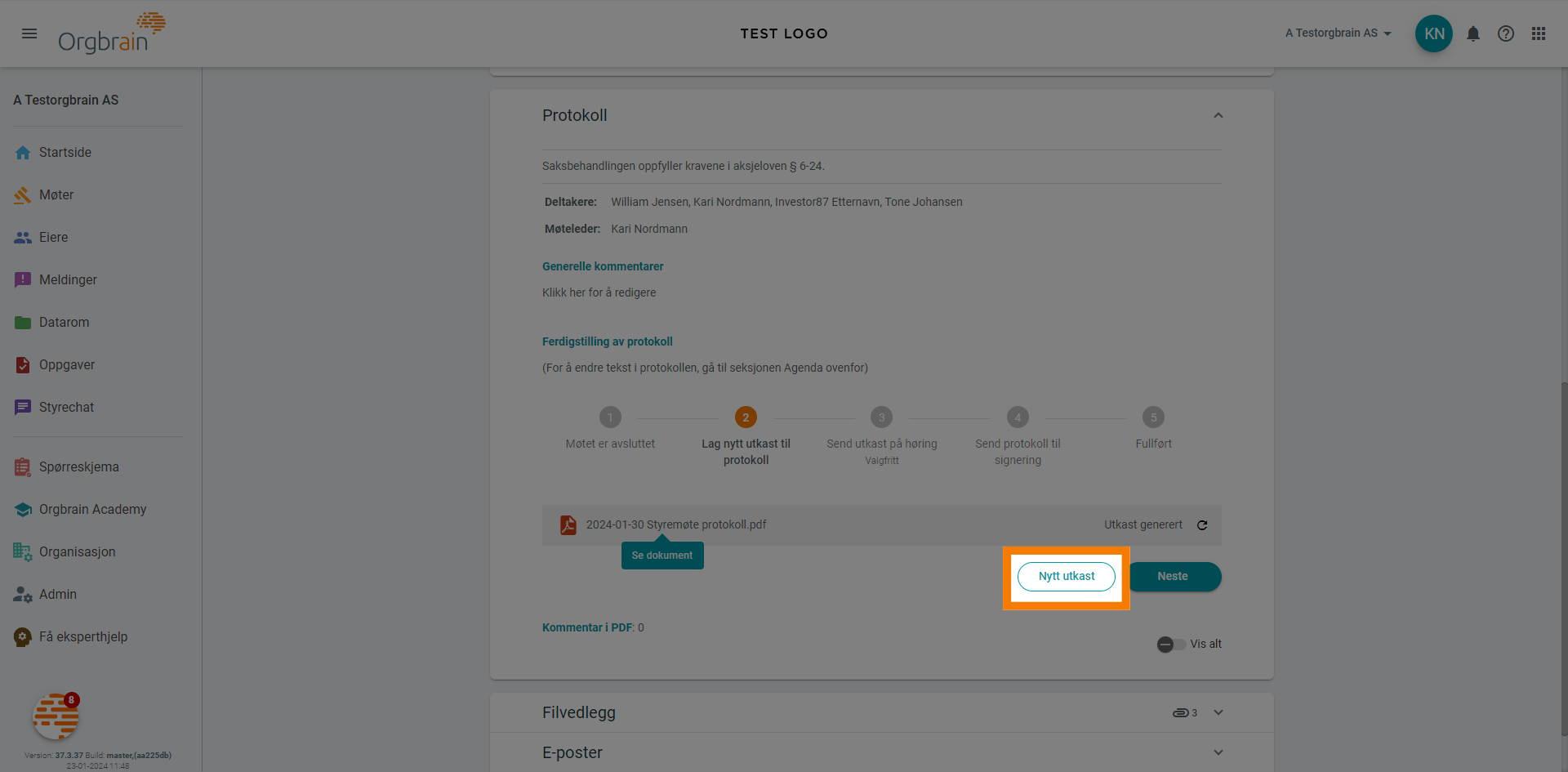Screen dimensions: 1568x772
Task: Click the attachment clip icon in Filvedlegg
Action: pyautogui.click(x=1180, y=713)
